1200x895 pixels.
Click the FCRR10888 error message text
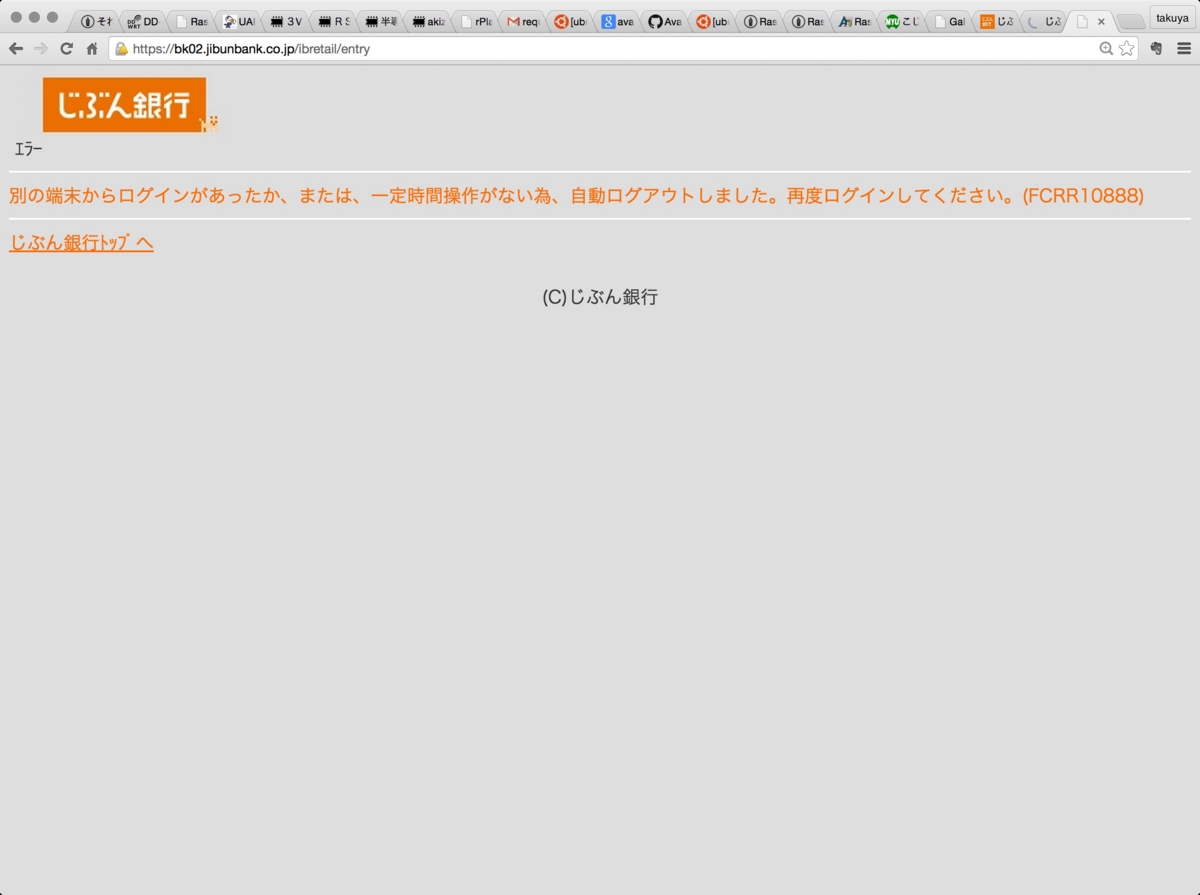(576, 195)
